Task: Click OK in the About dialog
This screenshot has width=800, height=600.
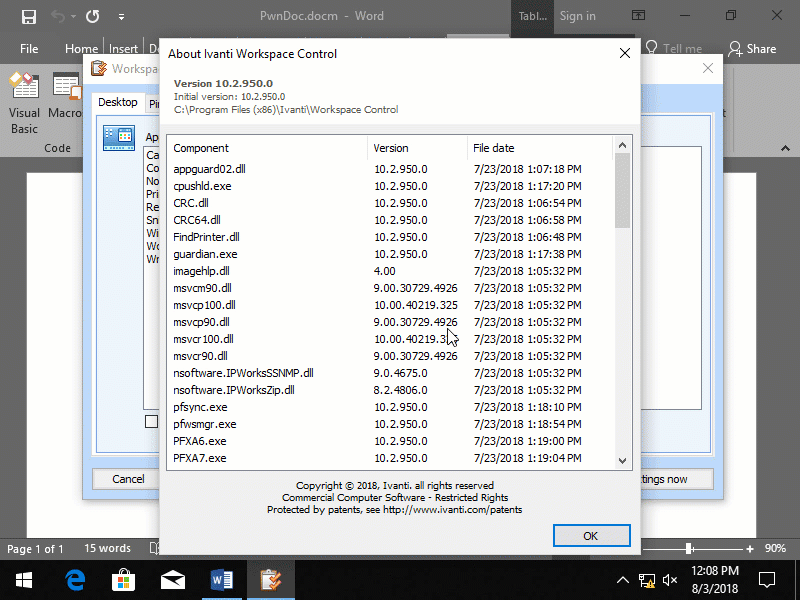Action: pos(591,536)
